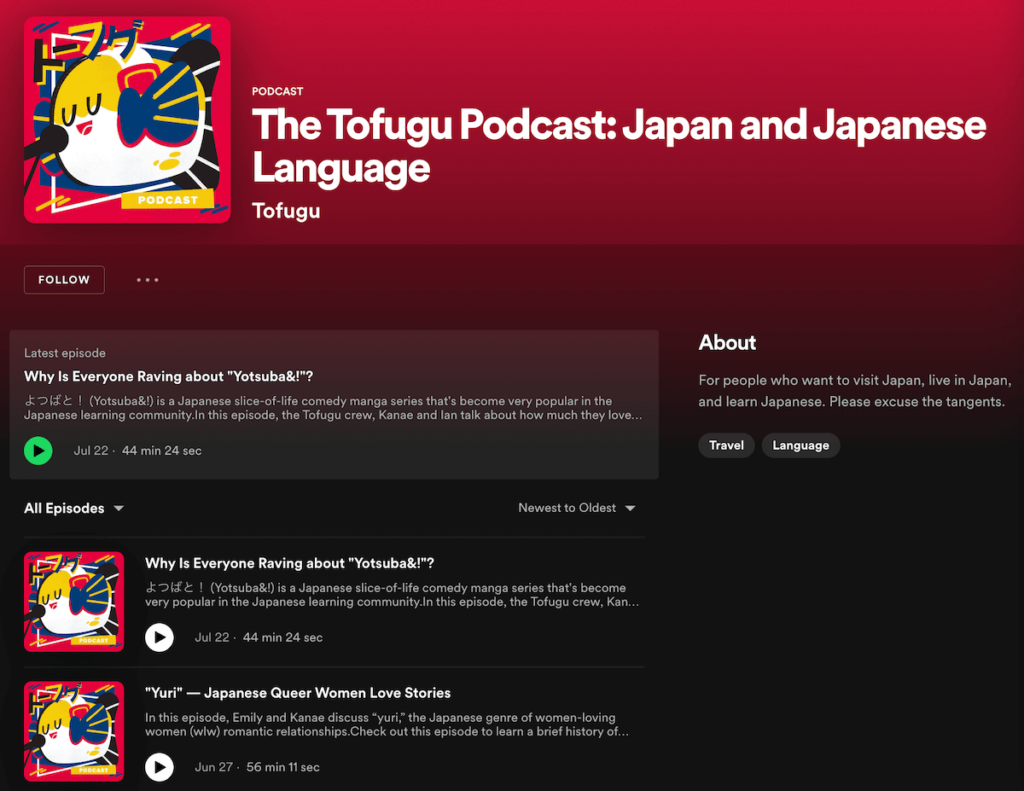The image size is (1024, 791).
Task: Follow the Tofugu Podcast
Action: tap(64, 280)
